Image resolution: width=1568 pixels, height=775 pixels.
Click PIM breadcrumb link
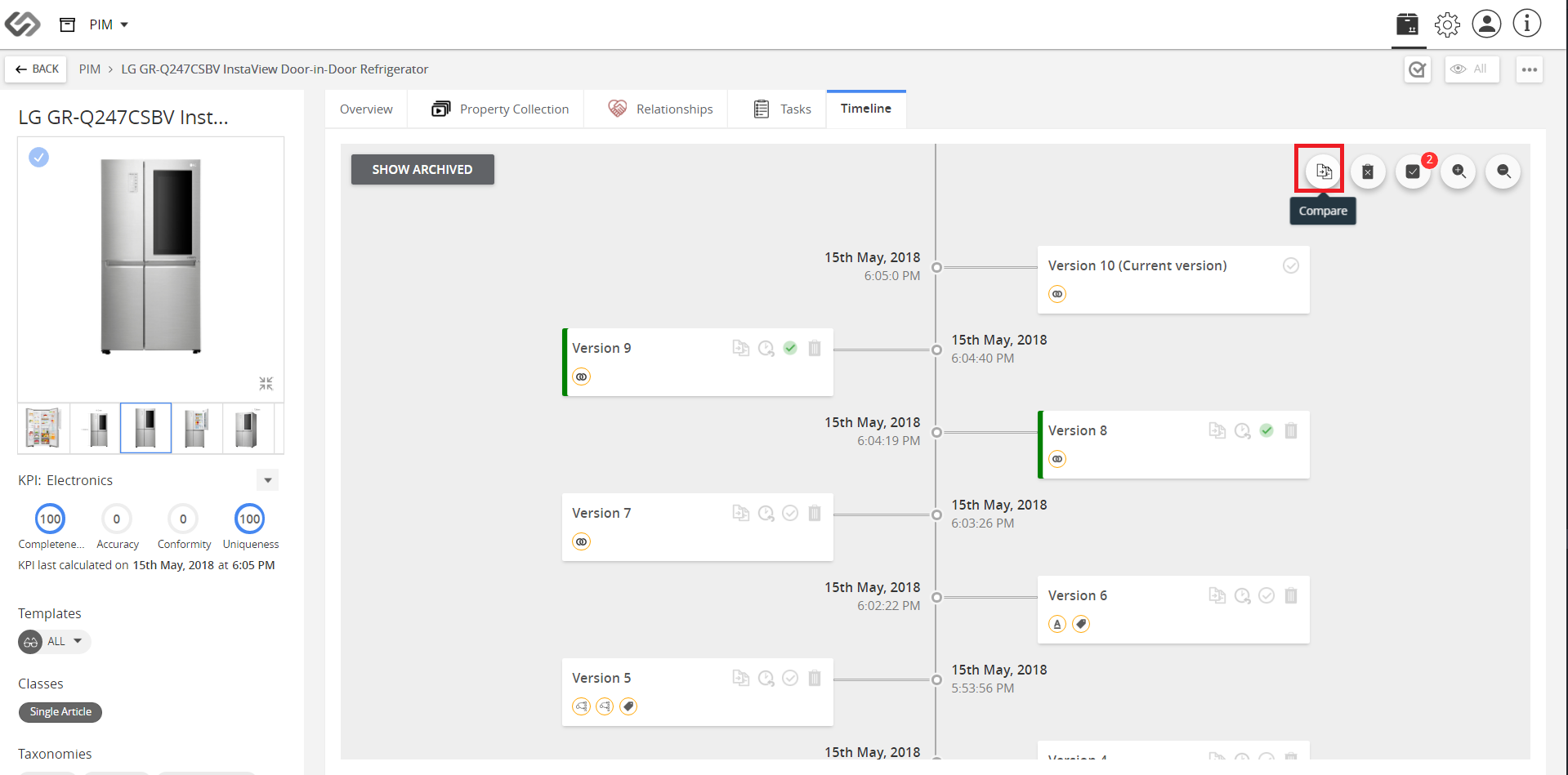click(90, 69)
